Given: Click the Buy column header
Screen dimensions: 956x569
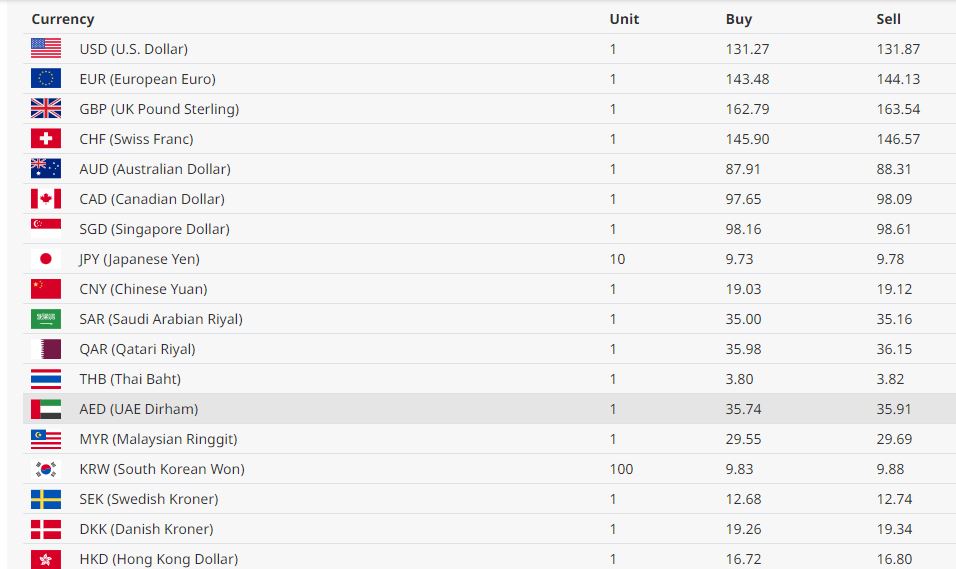Looking at the screenshot, I should point(738,19).
